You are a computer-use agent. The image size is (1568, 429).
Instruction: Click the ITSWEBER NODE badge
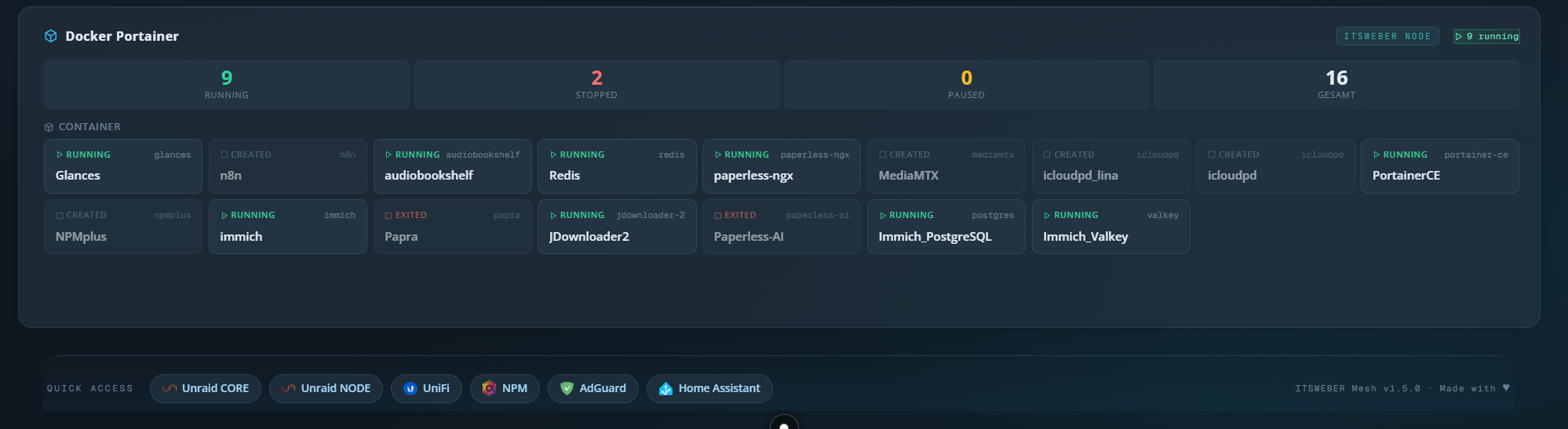1387,36
